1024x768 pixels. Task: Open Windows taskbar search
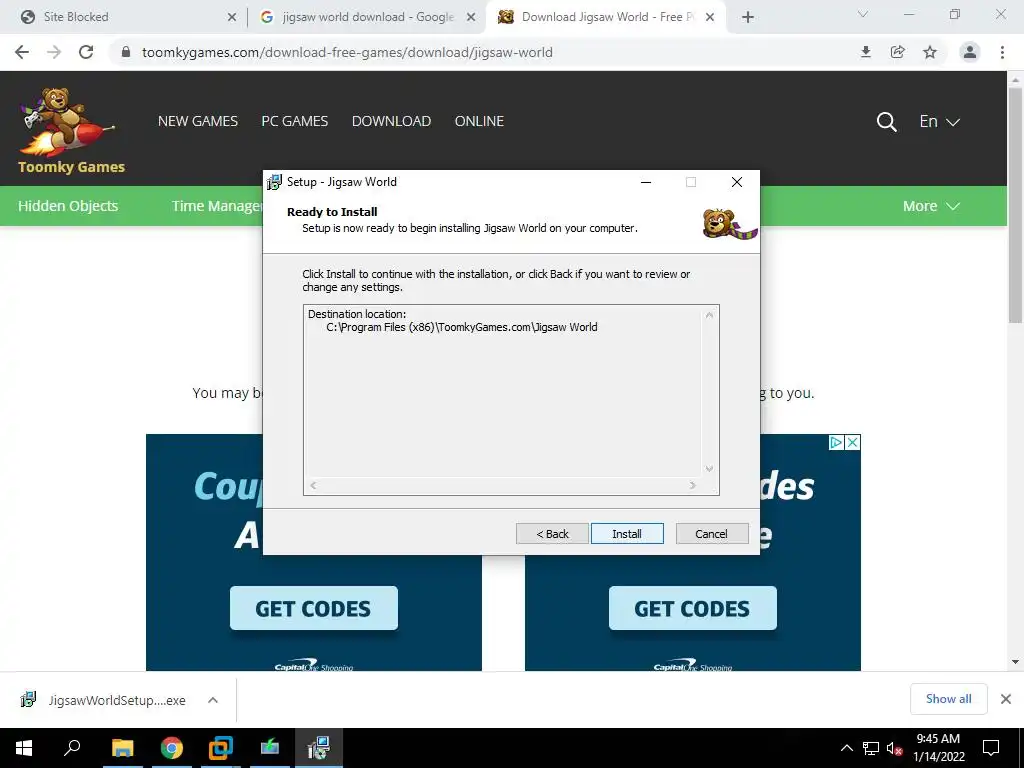pyautogui.click(x=72, y=748)
